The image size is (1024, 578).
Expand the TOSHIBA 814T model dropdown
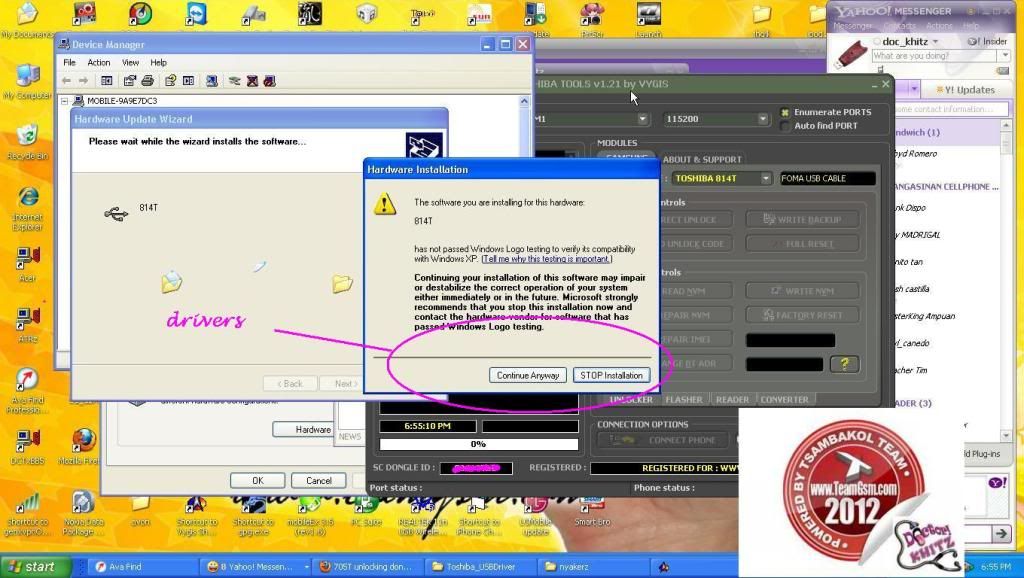(x=766, y=178)
